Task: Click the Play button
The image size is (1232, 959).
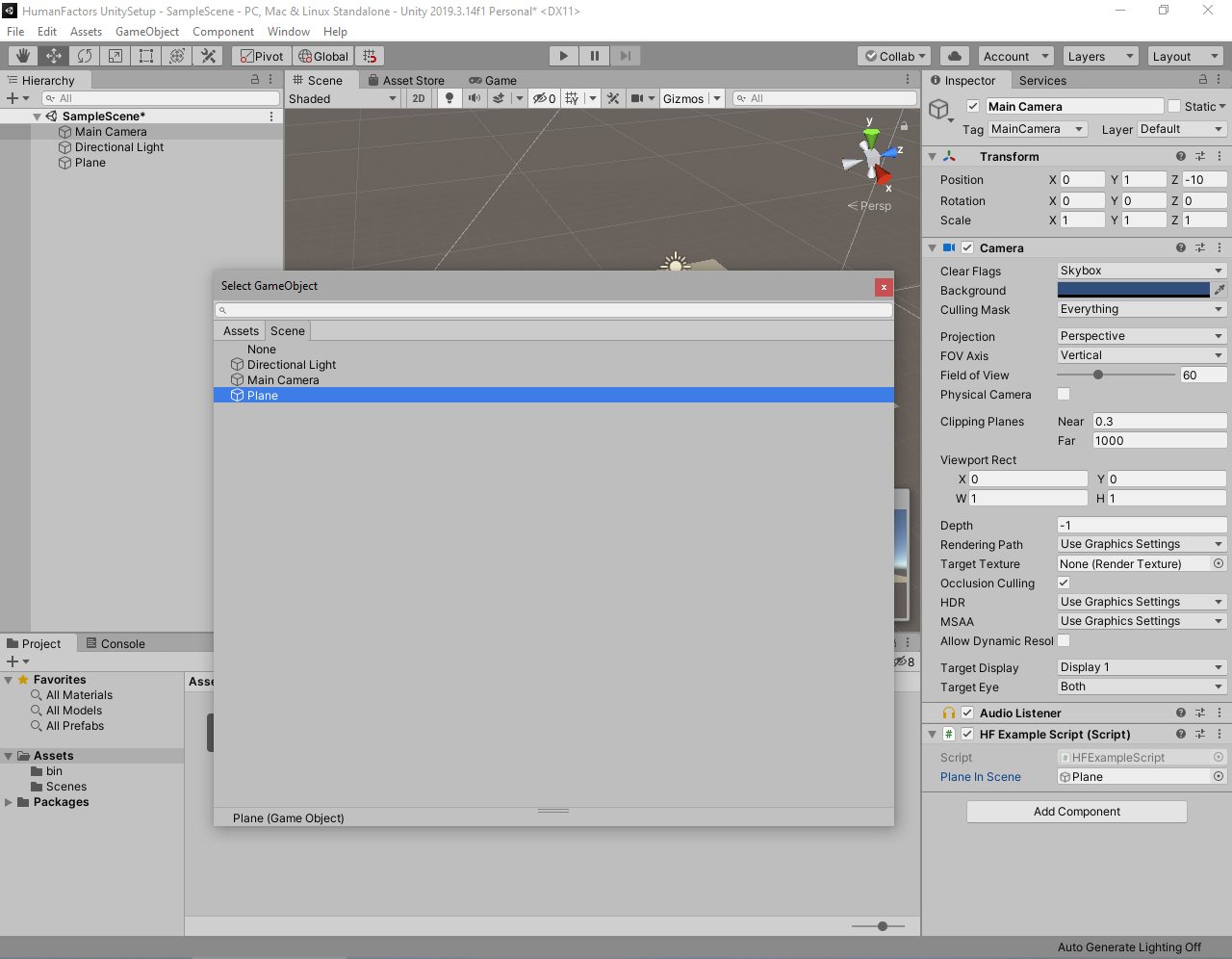Action: (x=564, y=56)
